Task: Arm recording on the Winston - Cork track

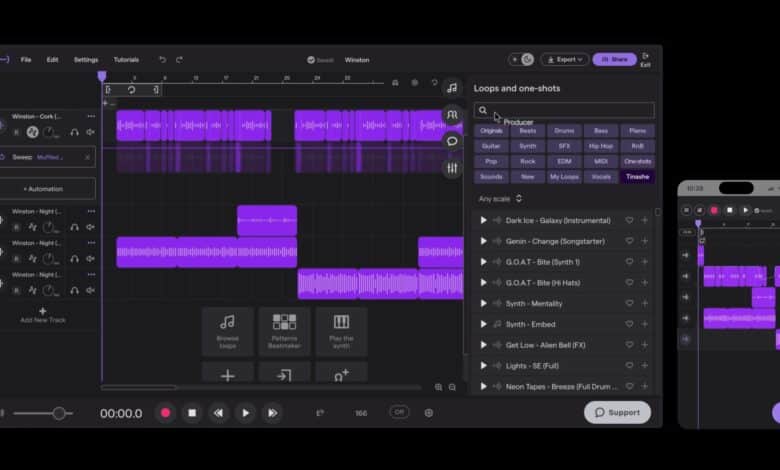Action: coord(16,132)
